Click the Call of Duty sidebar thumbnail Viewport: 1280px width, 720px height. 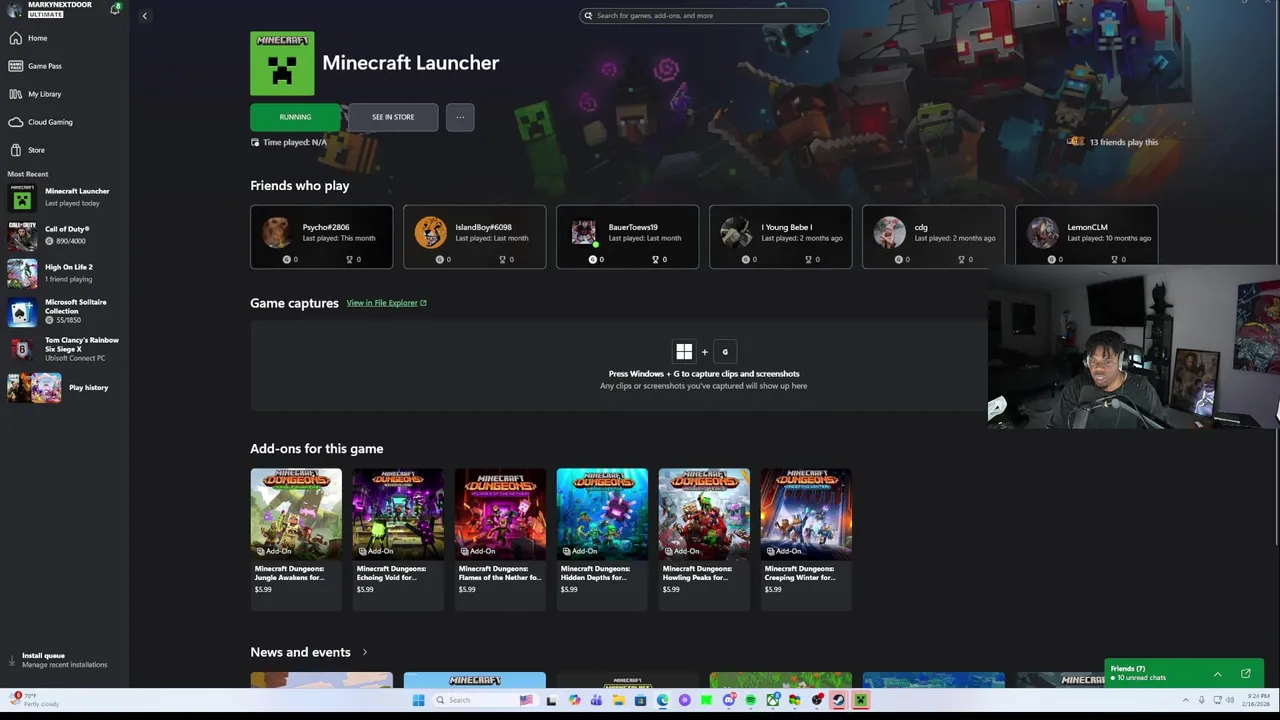pyautogui.click(x=22, y=235)
